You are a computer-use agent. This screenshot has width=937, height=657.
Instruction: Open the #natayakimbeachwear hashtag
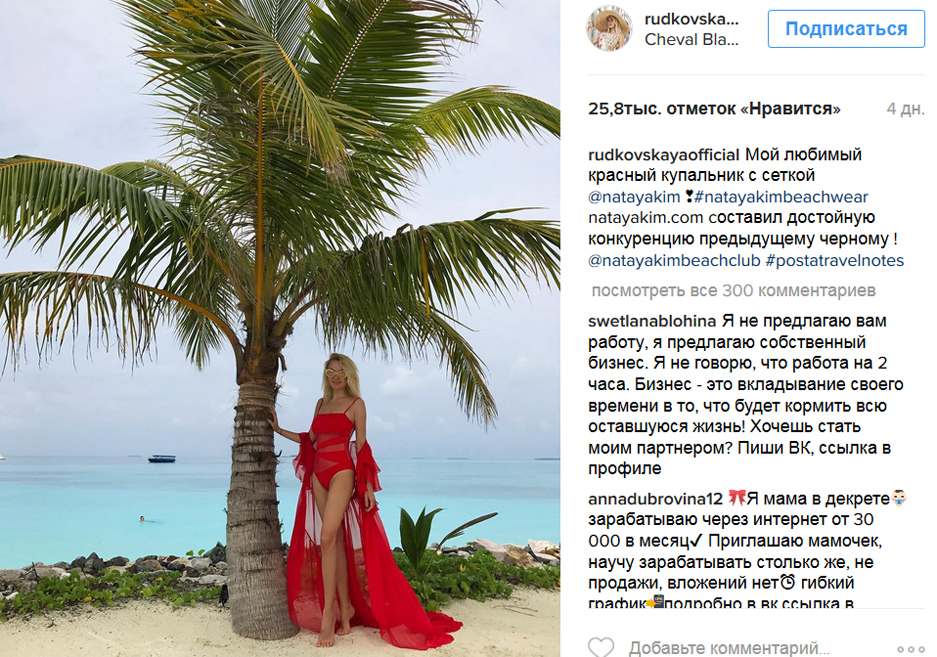(x=782, y=197)
